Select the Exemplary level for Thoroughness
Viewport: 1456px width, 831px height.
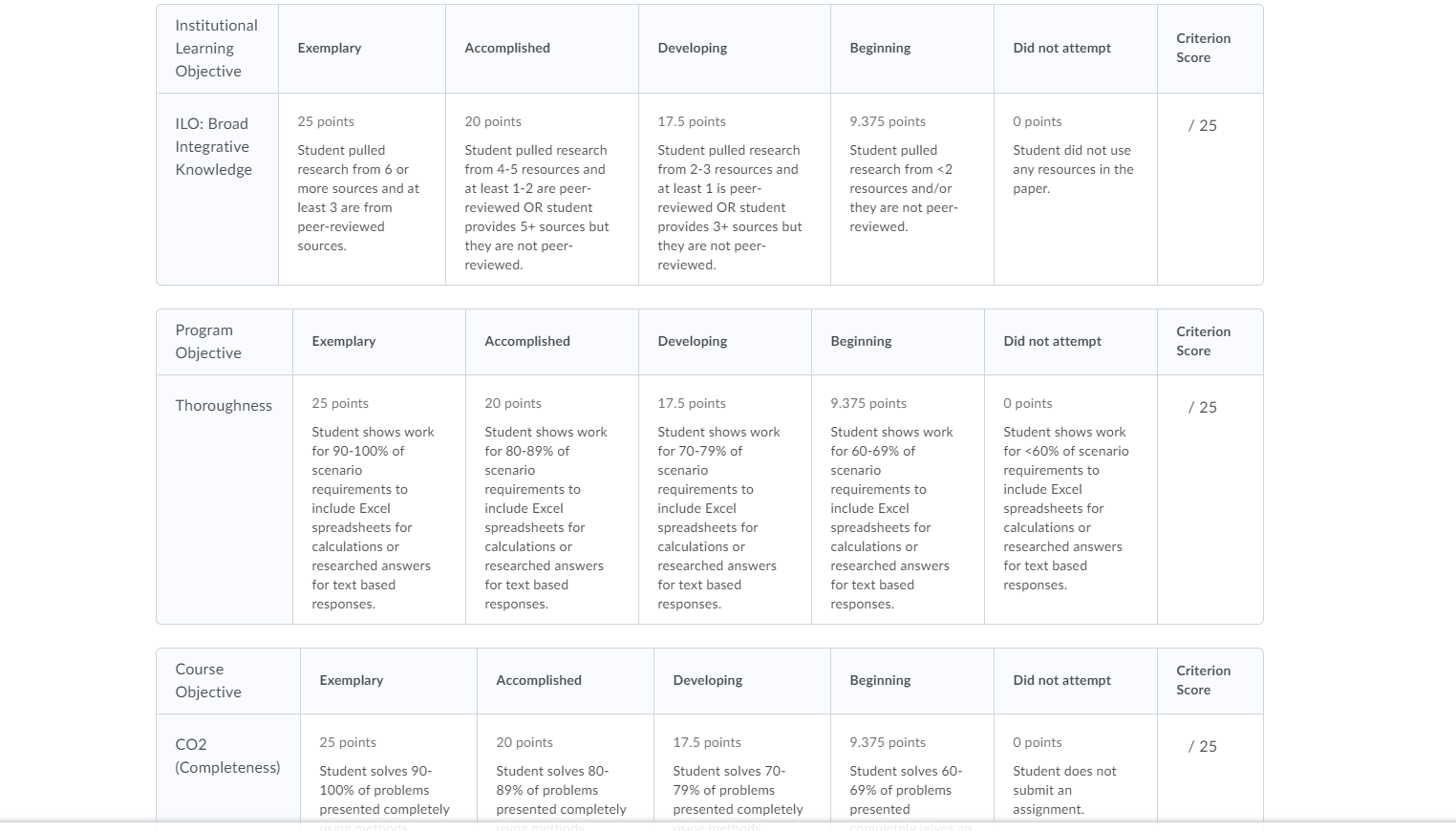[379, 500]
